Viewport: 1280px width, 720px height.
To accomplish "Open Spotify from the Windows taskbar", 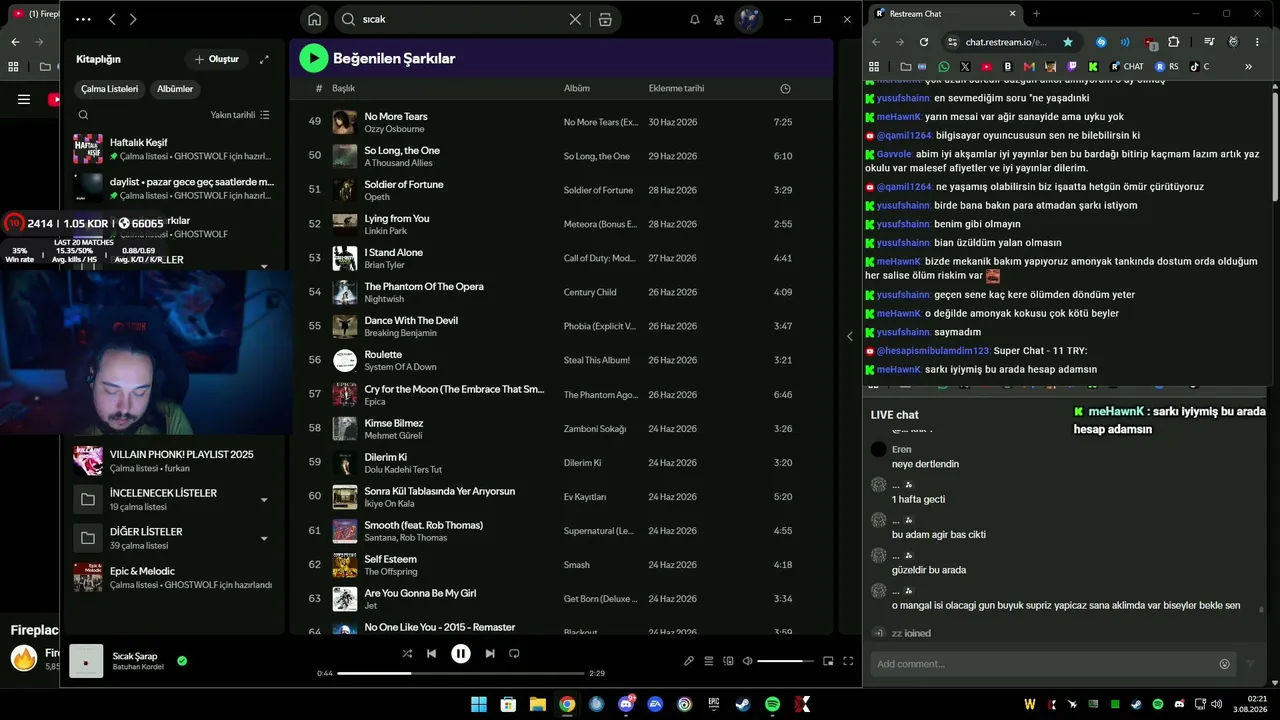I will pos(772,704).
